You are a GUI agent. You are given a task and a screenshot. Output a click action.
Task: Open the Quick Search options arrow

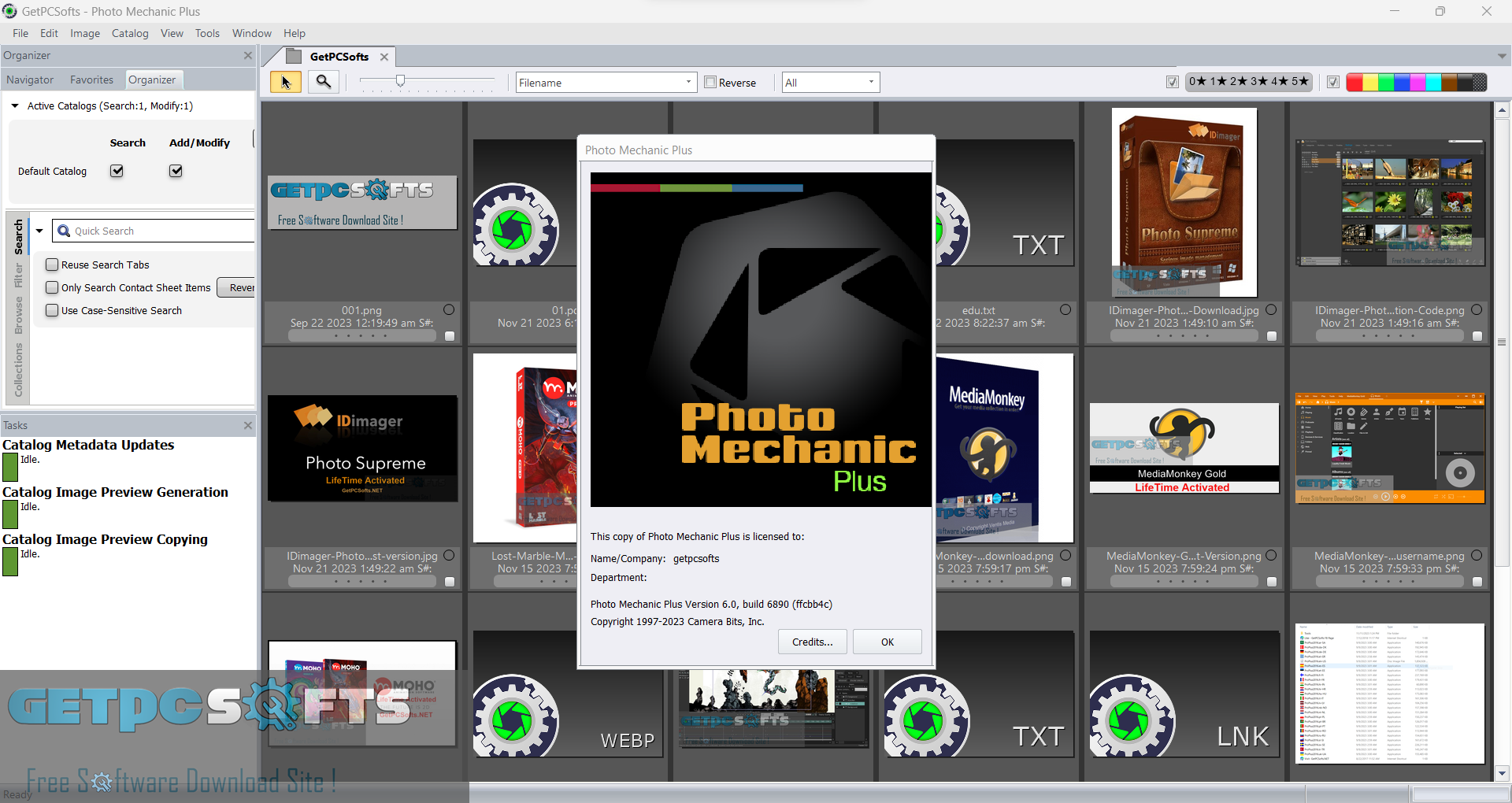39,231
